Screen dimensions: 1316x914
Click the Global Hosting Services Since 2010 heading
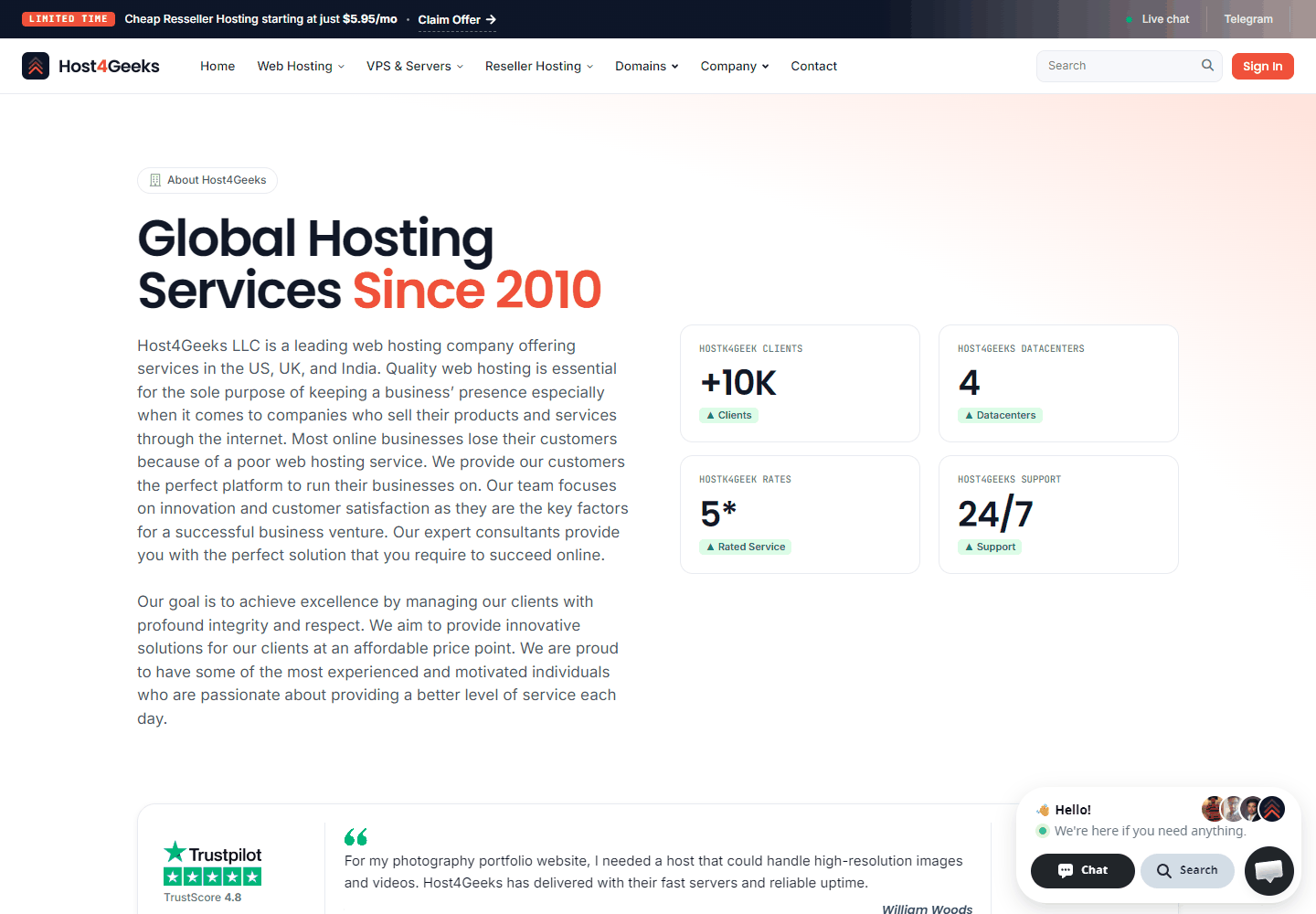[x=369, y=264]
